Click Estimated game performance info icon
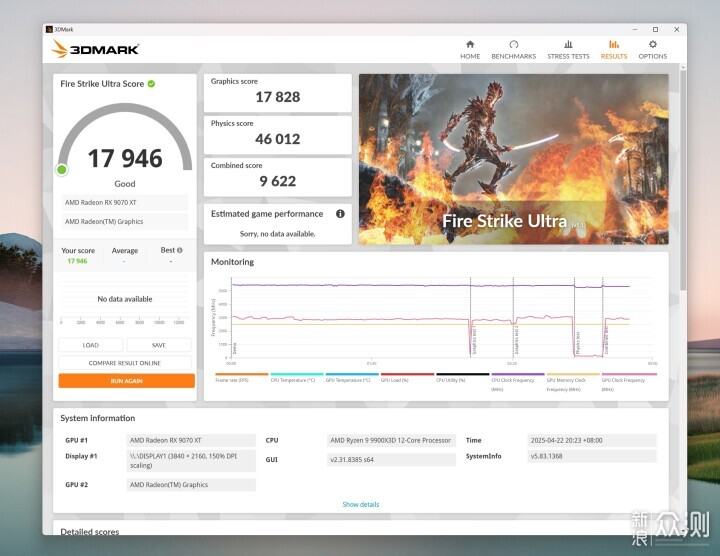 coord(340,213)
